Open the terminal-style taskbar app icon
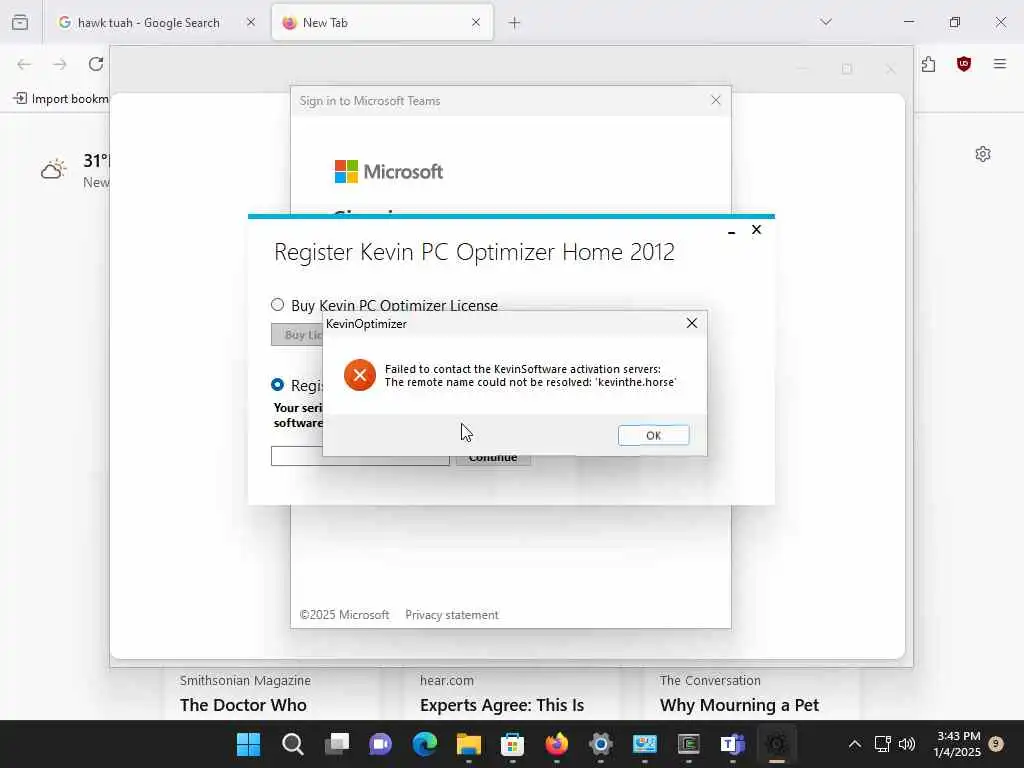Screen dimensions: 1024x768 (x=689, y=744)
